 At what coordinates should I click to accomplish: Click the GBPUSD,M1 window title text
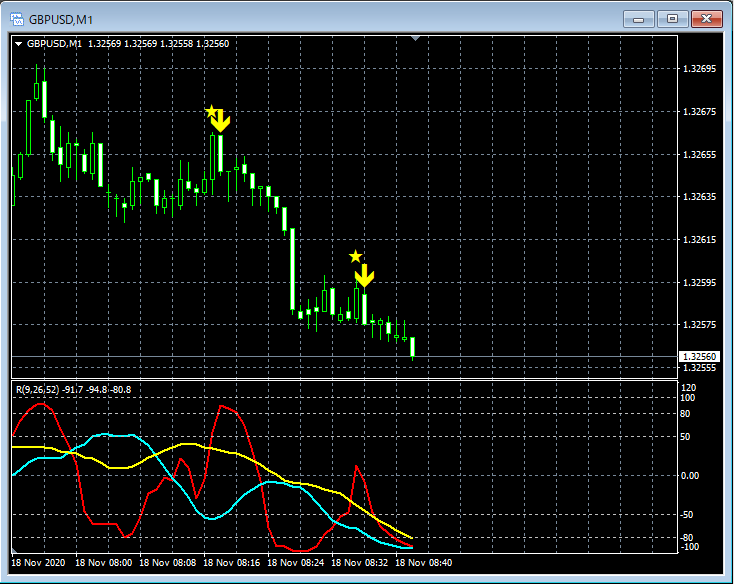click(61, 19)
